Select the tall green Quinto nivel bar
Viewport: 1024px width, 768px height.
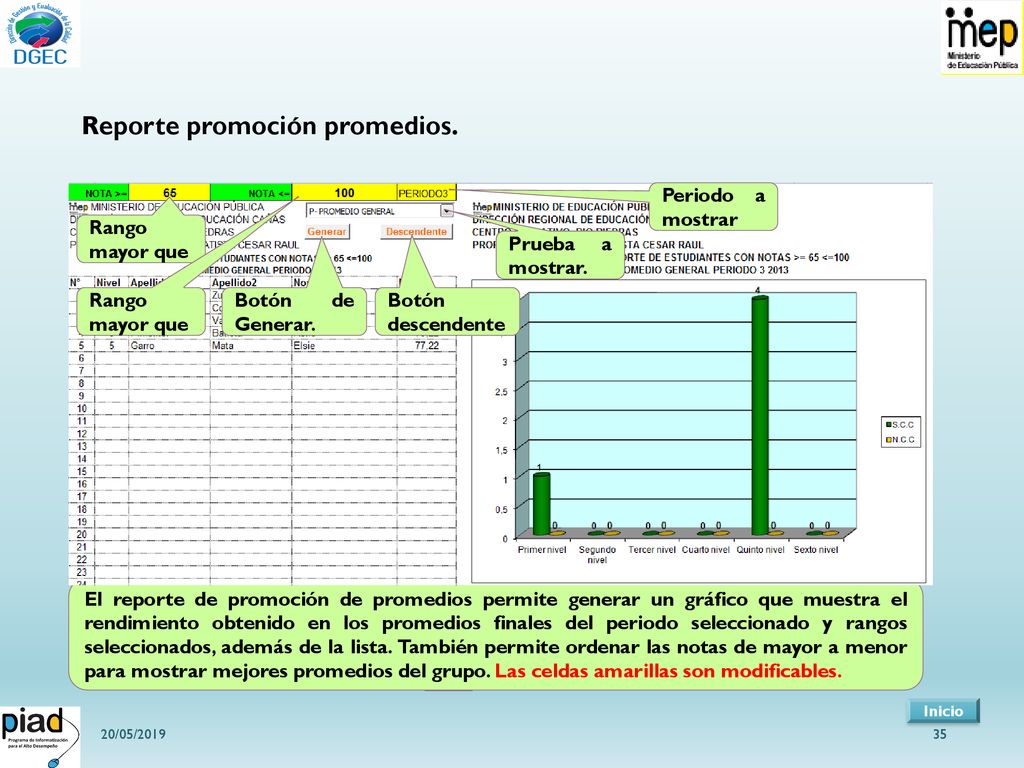(x=760, y=415)
